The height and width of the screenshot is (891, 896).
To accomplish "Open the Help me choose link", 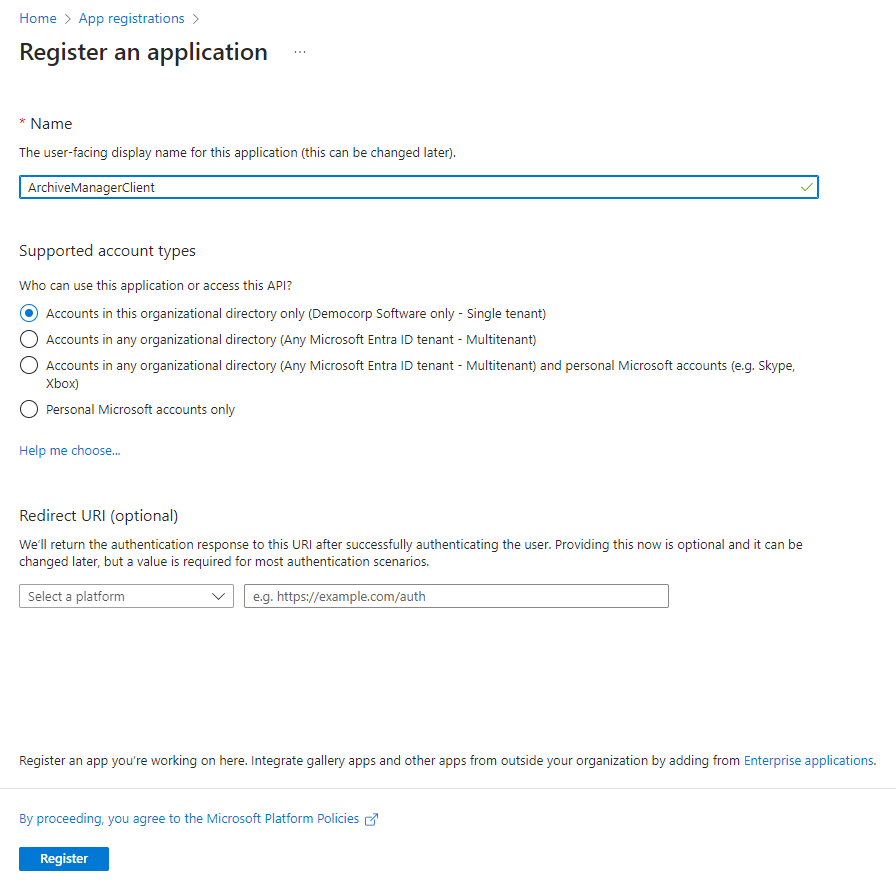I will coord(70,450).
